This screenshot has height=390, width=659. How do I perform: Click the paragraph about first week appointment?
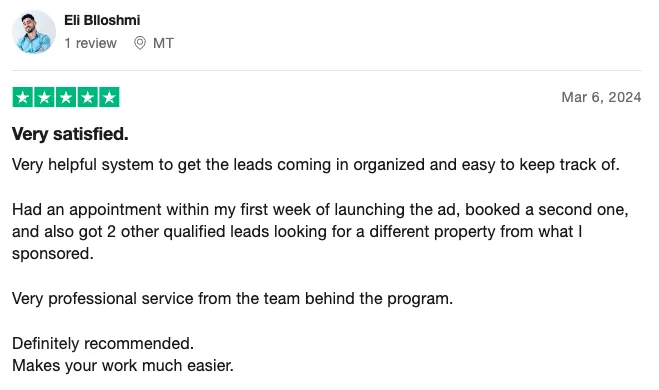pos(320,232)
